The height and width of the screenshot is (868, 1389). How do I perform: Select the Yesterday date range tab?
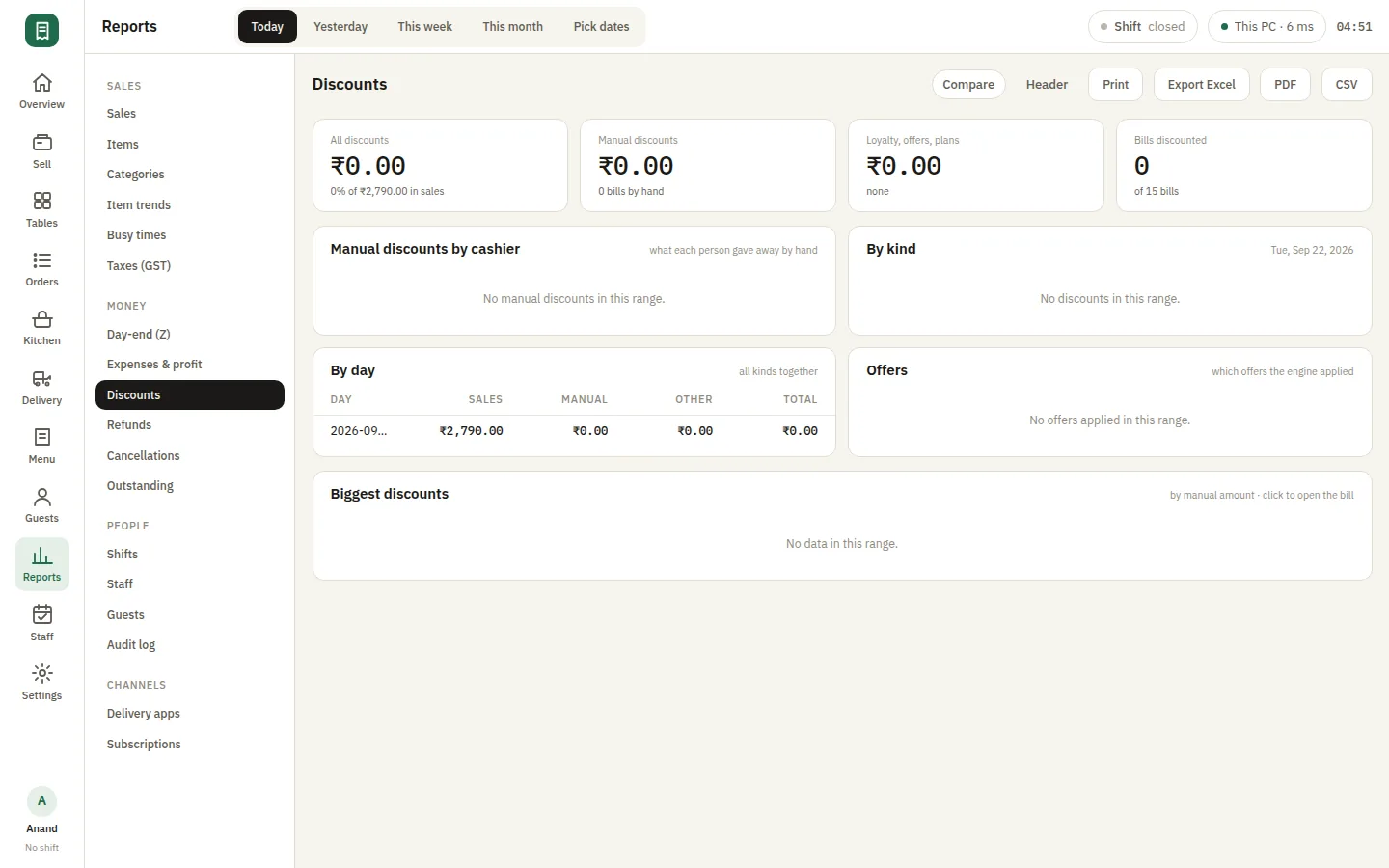tap(340, 27)
